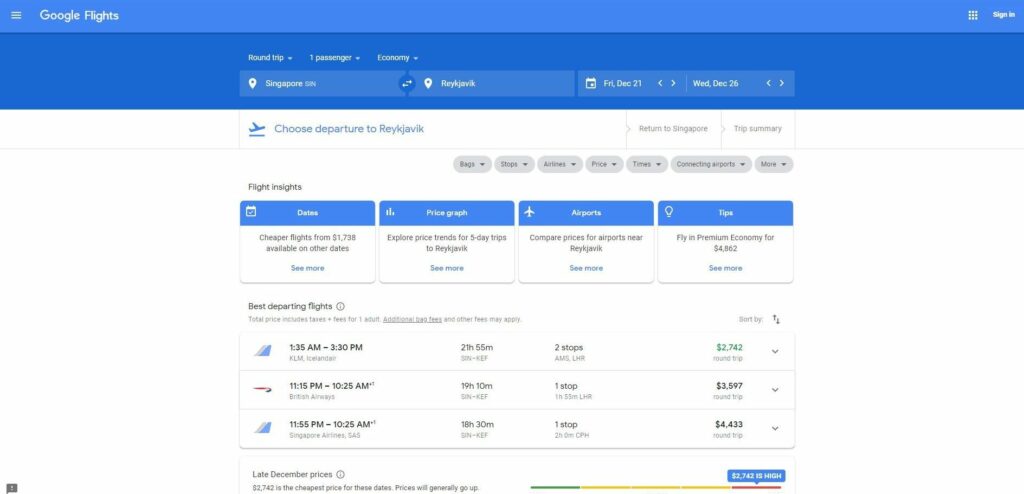Click the Fri, Dec 21 departure date

pyautogui.click(x=622, y=84)
